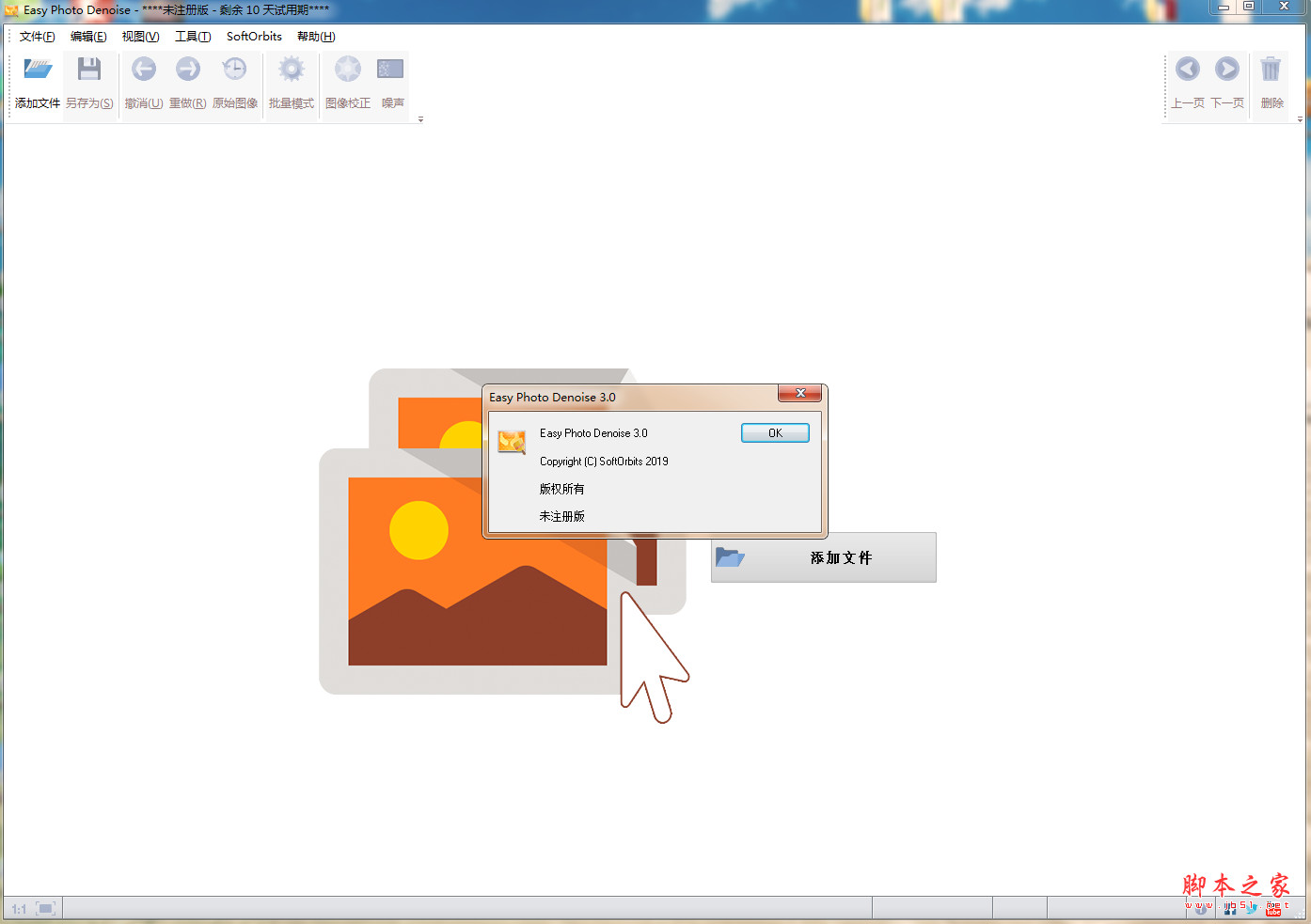Click the YouTube icon in the status bar

[1273, 909]
